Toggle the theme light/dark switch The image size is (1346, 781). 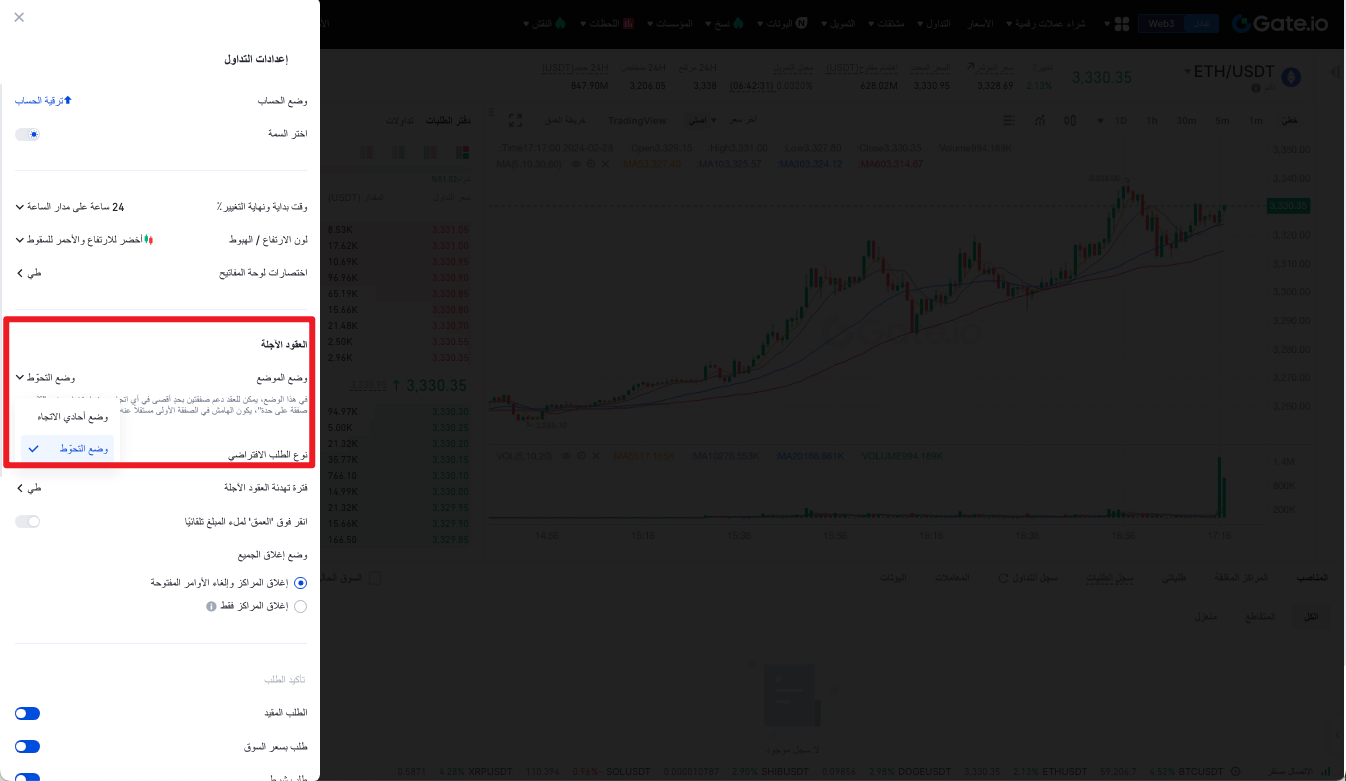28,134
